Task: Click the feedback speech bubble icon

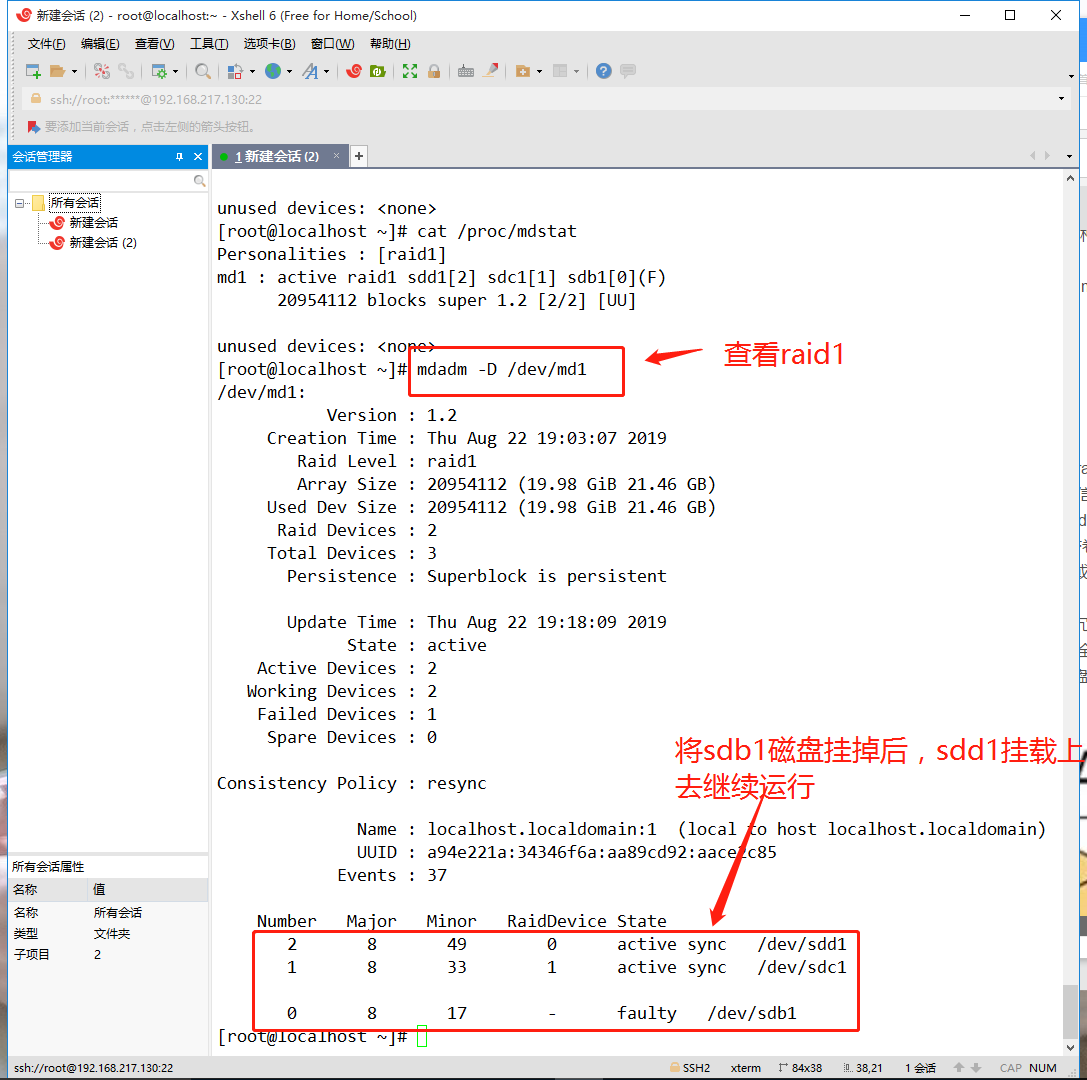Action: pyautogui.click(x=628, y=71)
